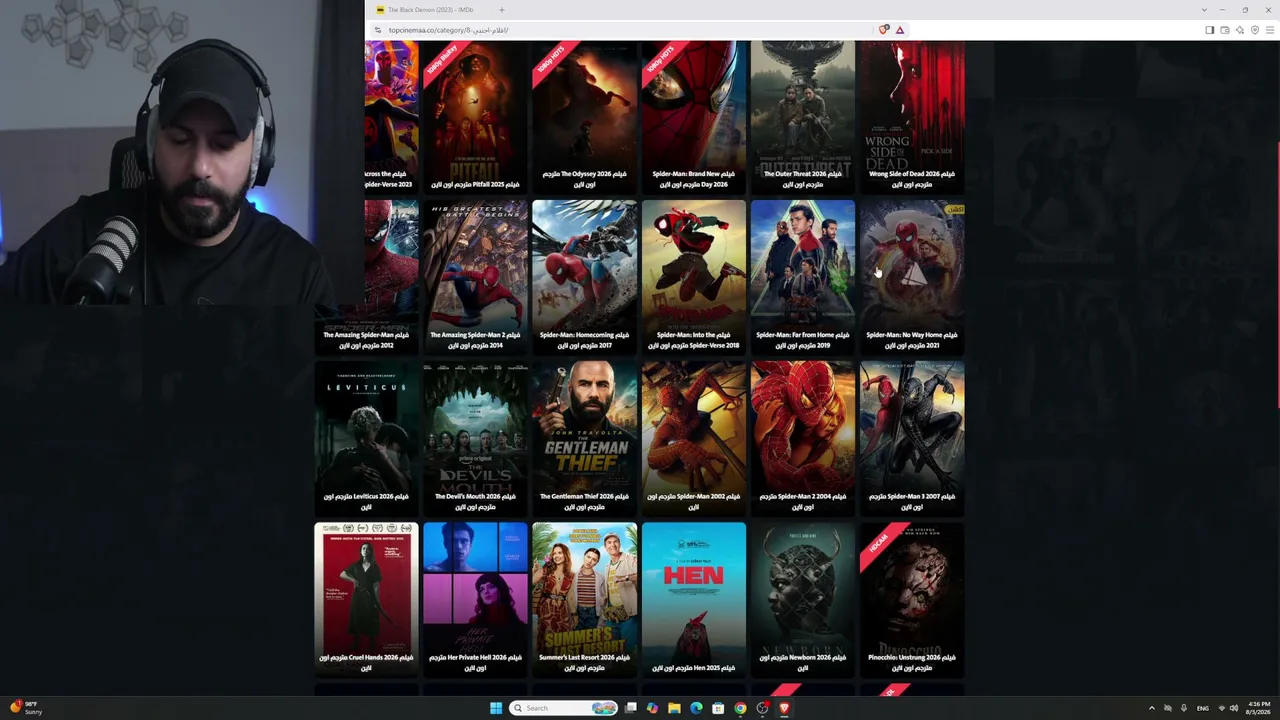The image size is (1280, 720).
Task: Expand the hidden system tray icons
Action: (1151, 708)
